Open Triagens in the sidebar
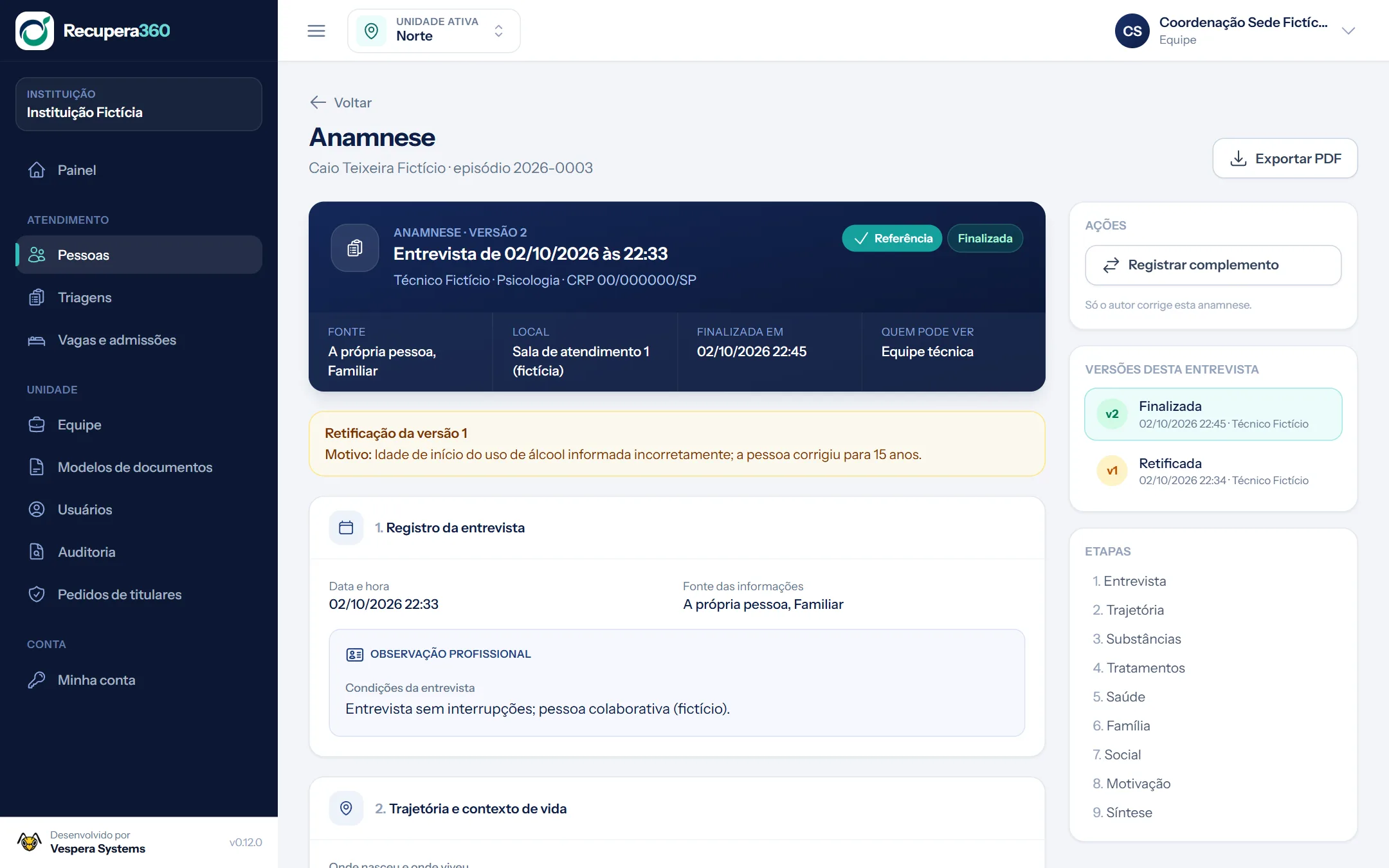 click(x=139, y=297)
